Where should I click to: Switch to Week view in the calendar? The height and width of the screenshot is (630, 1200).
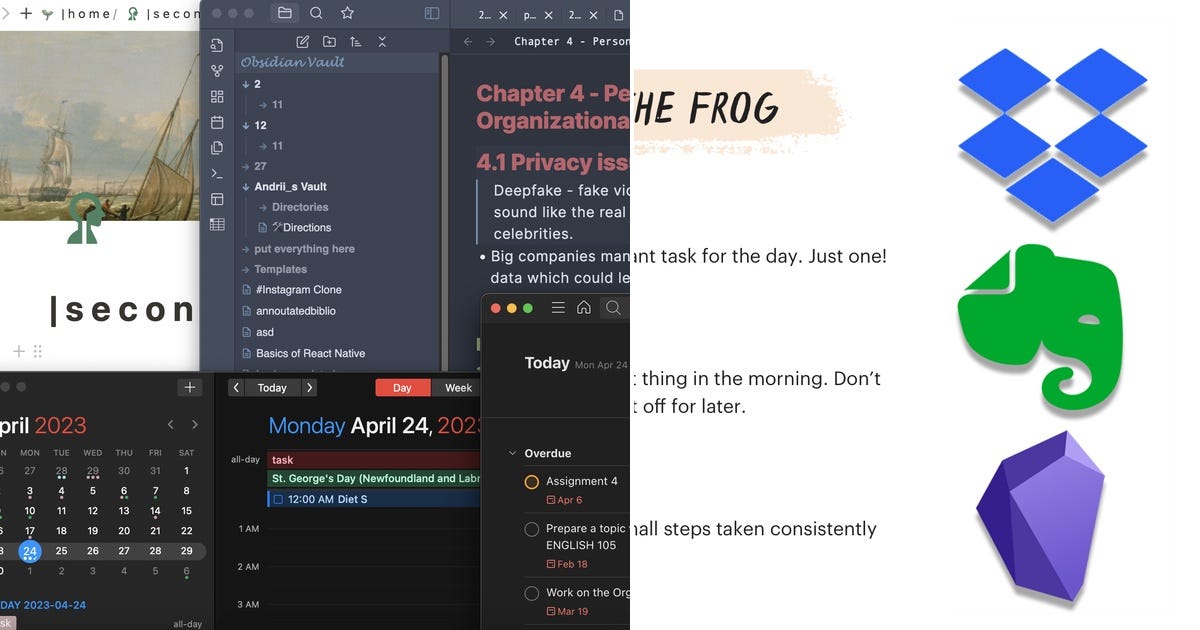457,387
